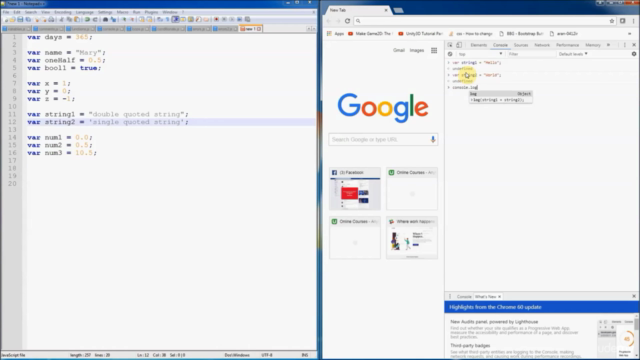Open the 'Make Game2D' bookmark

[370, 33]
